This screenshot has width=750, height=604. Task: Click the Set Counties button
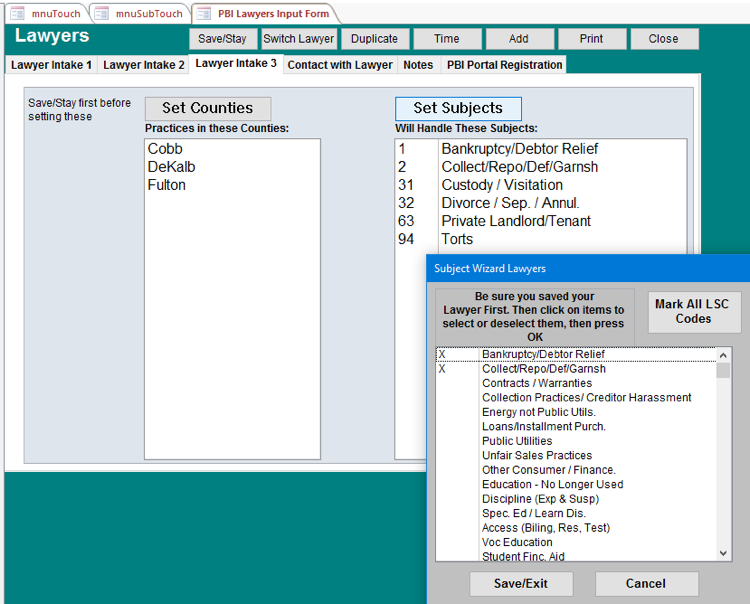(207, 108)
